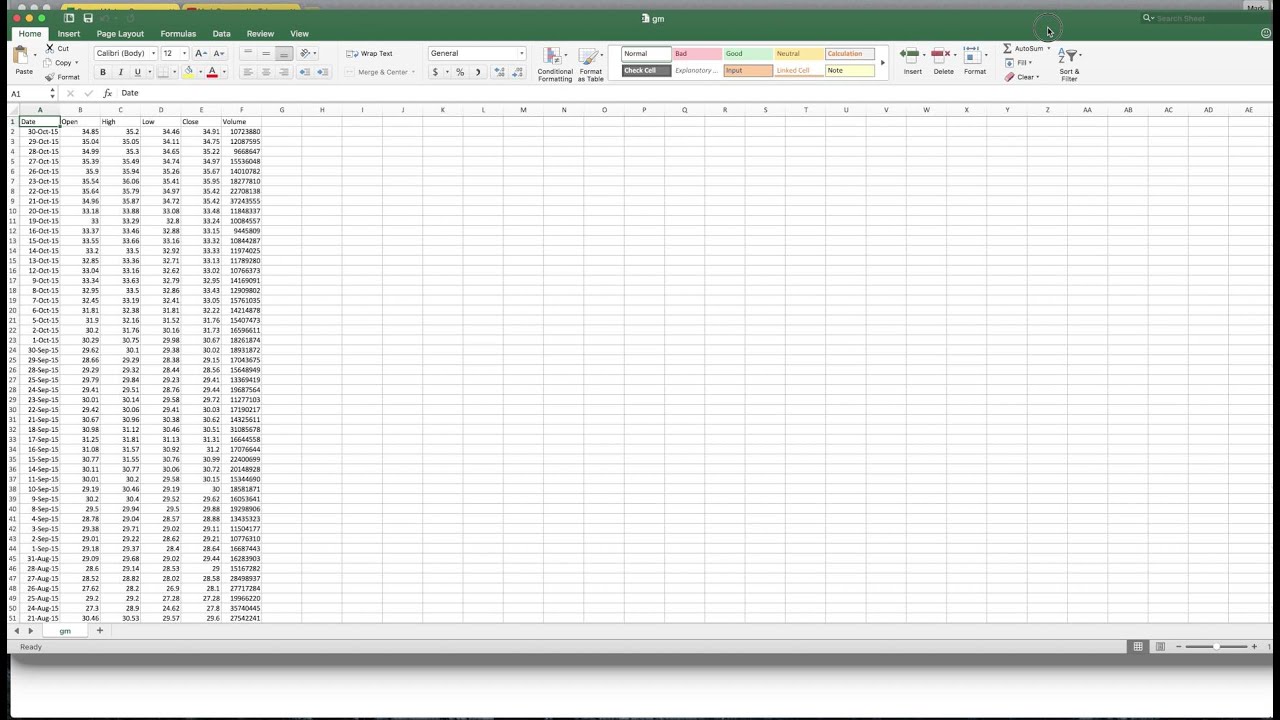
Task: Expand the Fill dropdown
Action: click(x=1030, y=62)
